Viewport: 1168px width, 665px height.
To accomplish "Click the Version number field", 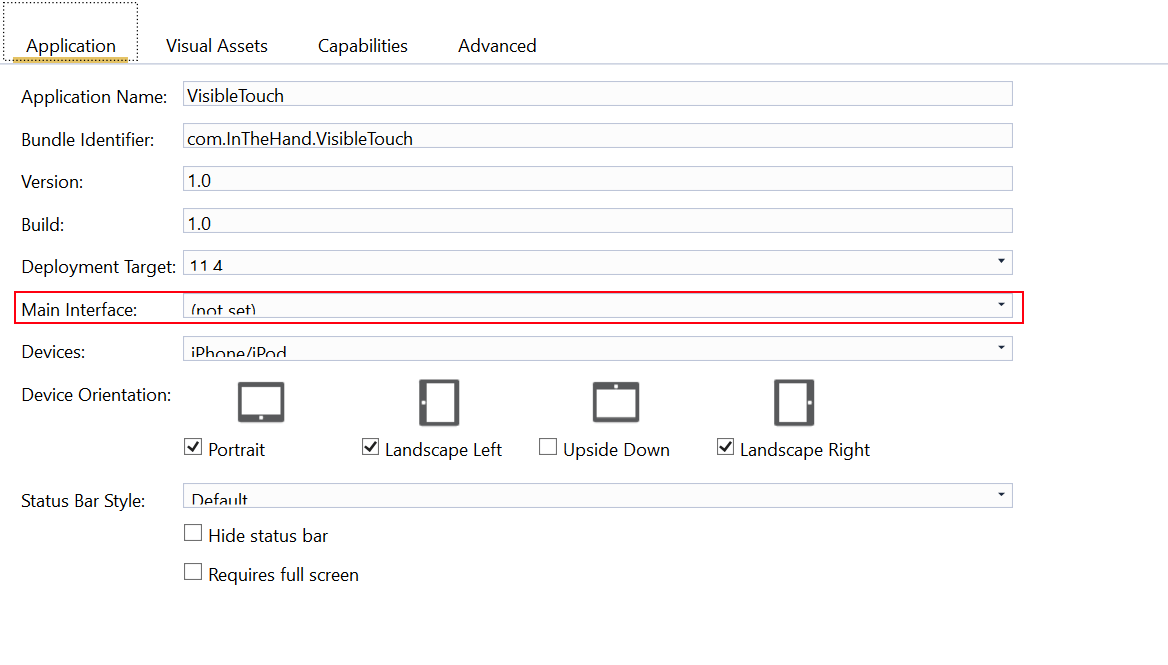I will (597, 179).
